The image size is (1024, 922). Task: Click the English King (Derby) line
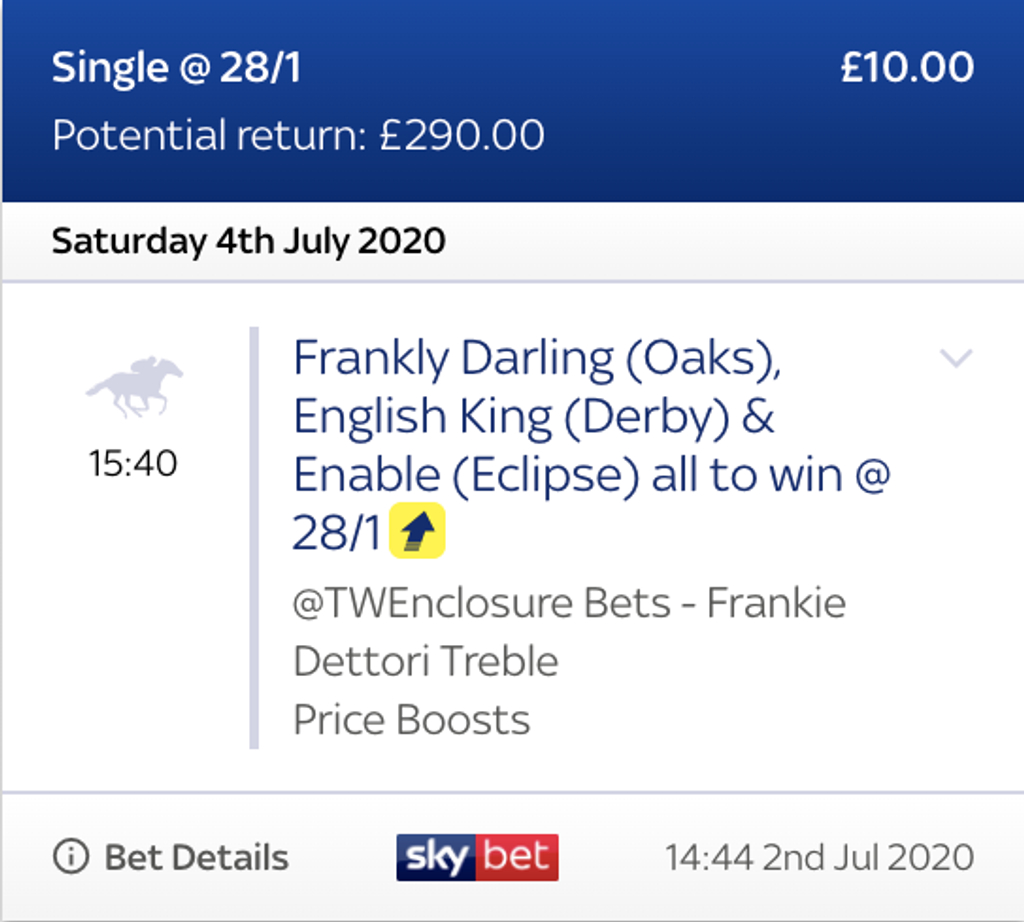[534, 418]
